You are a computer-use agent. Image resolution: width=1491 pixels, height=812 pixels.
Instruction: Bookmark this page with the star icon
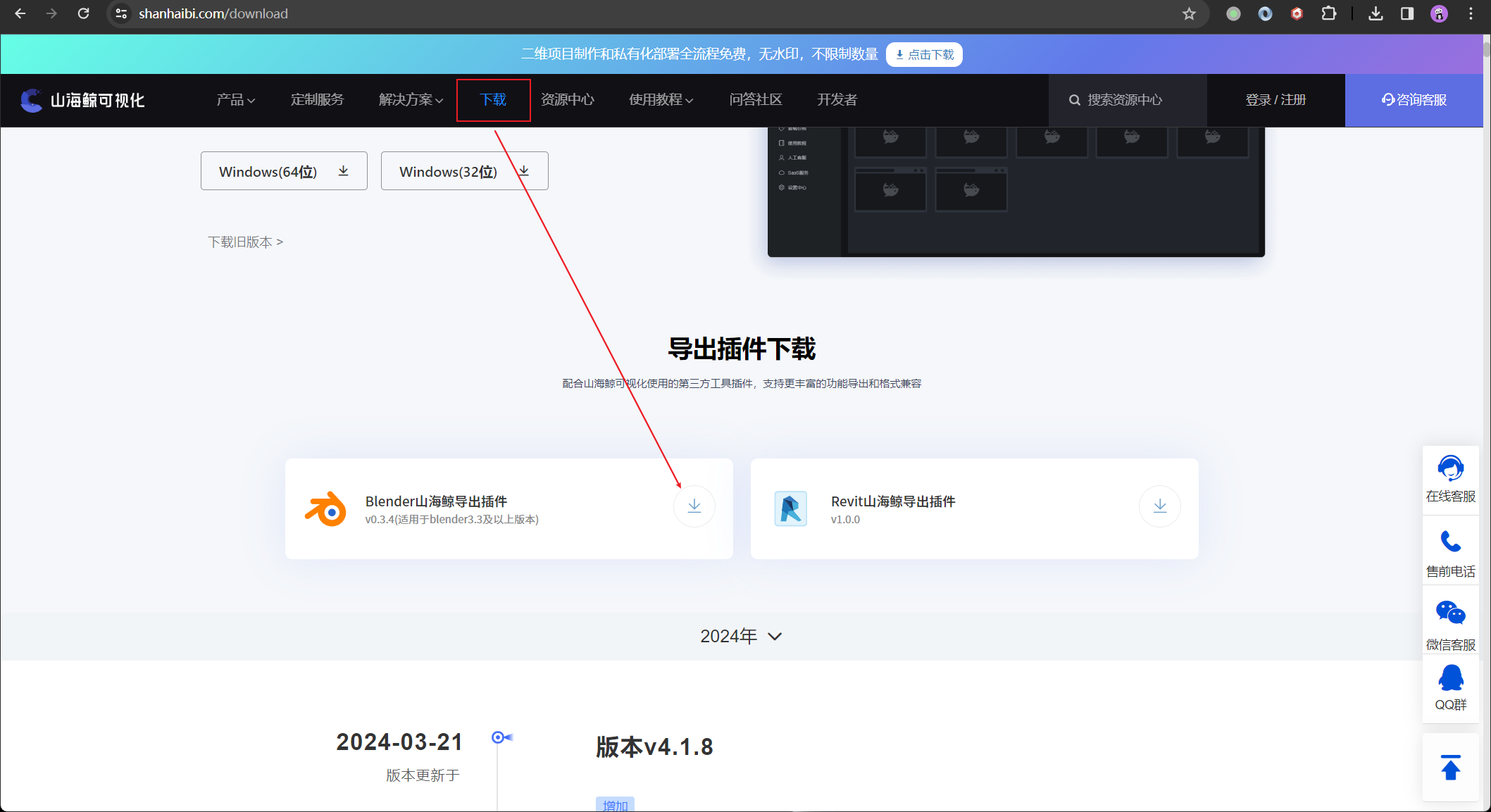(1189, 14)
